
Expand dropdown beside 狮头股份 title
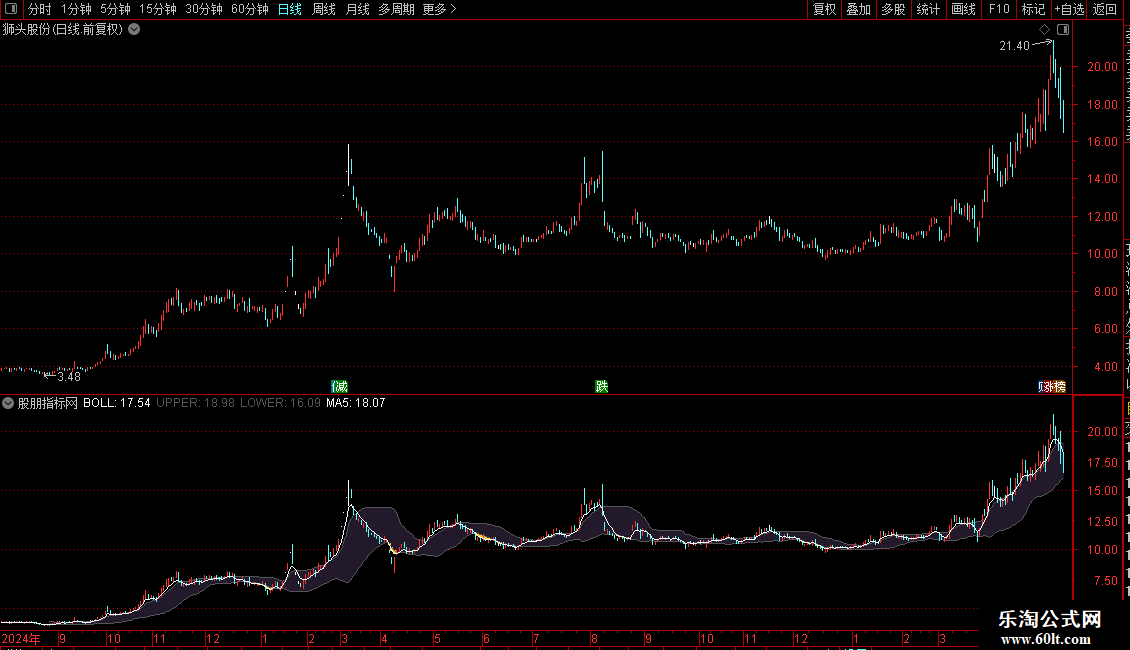click(x=134, y=30)
